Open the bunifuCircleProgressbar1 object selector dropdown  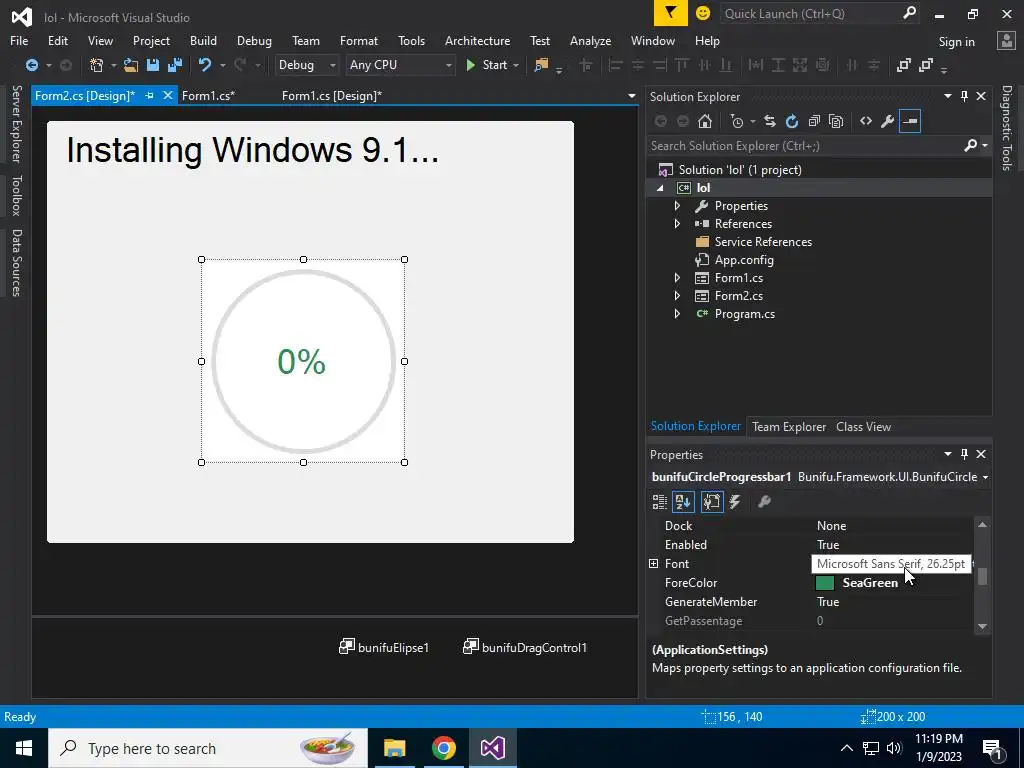(x=985, y=477)
